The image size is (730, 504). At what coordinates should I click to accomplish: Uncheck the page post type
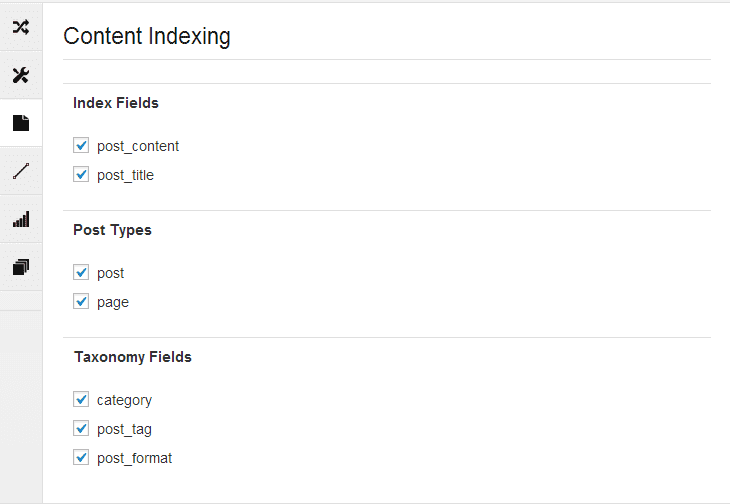[x=81, y=301]
